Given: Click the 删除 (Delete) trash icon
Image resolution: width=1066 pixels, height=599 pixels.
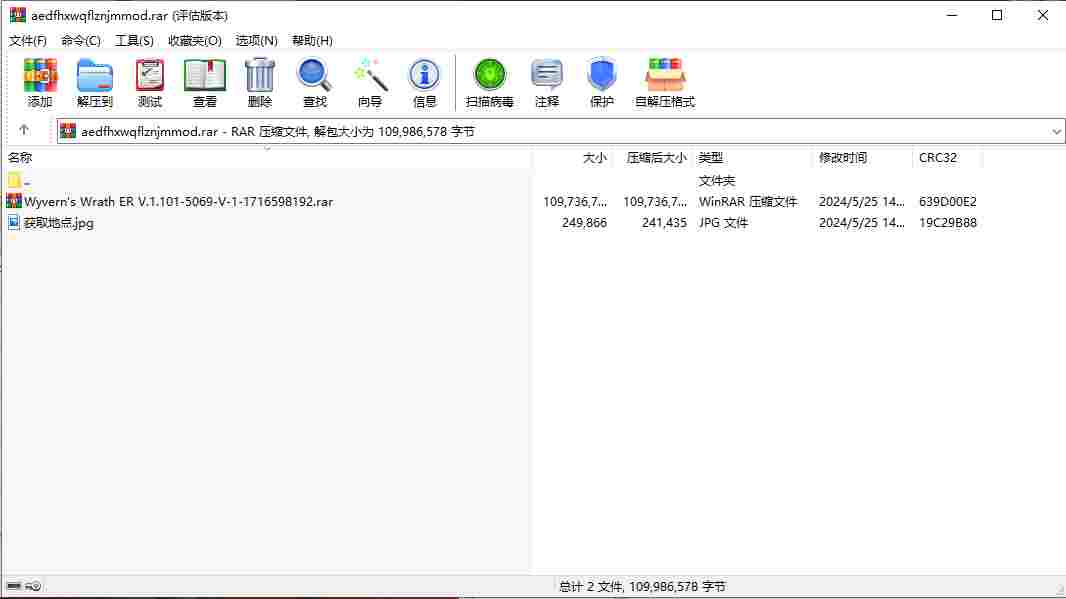Looking at the screenshot, I should [x=260, y=82].
